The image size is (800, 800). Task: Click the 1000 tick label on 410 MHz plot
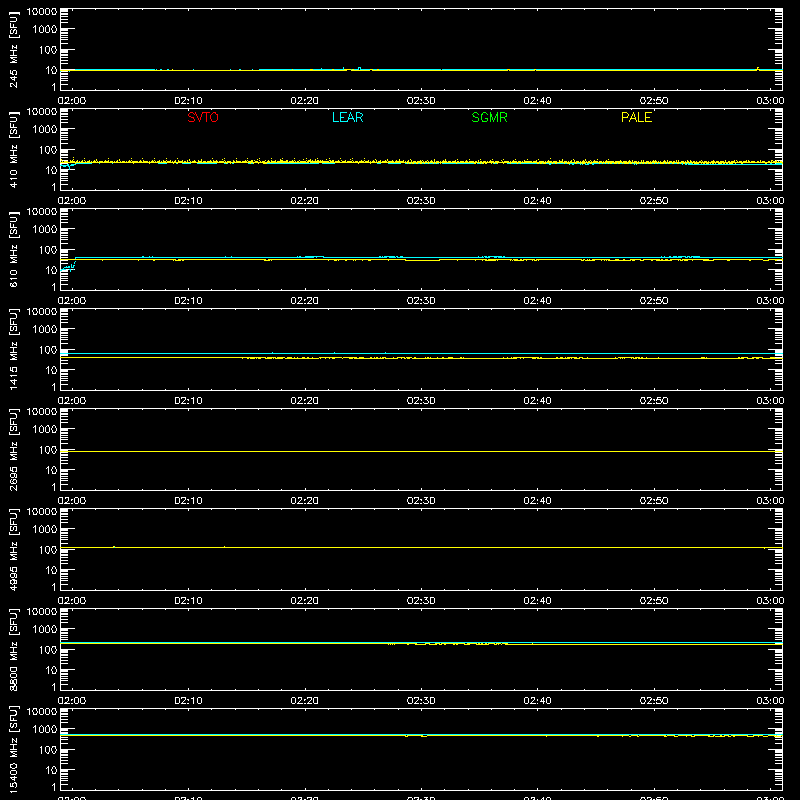click(45, 130)
